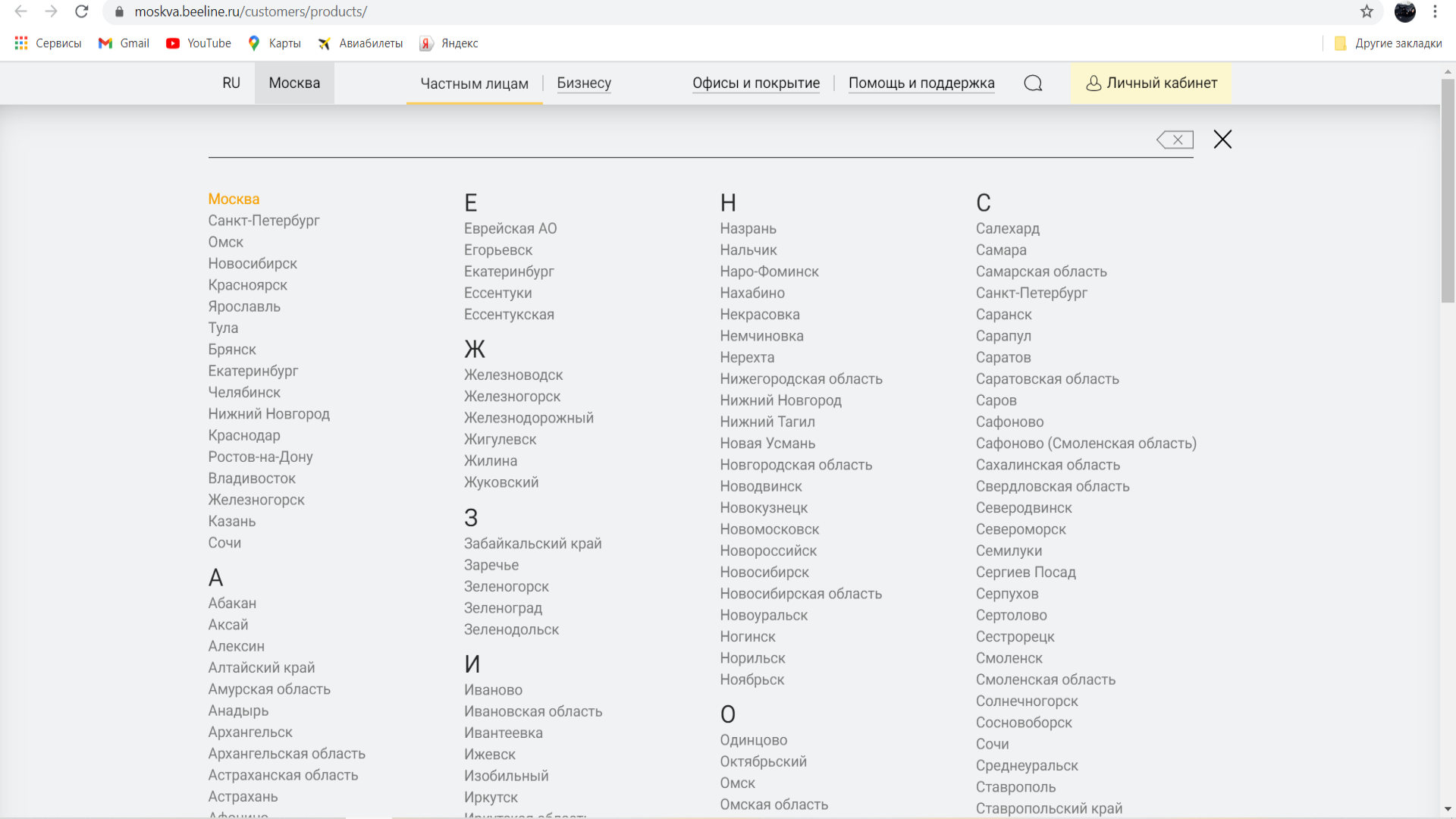Open the Chrome three-dot menu
The height and width of the screenshot is (819, 1456).
pyautogui.click(x=1435, y=11)
